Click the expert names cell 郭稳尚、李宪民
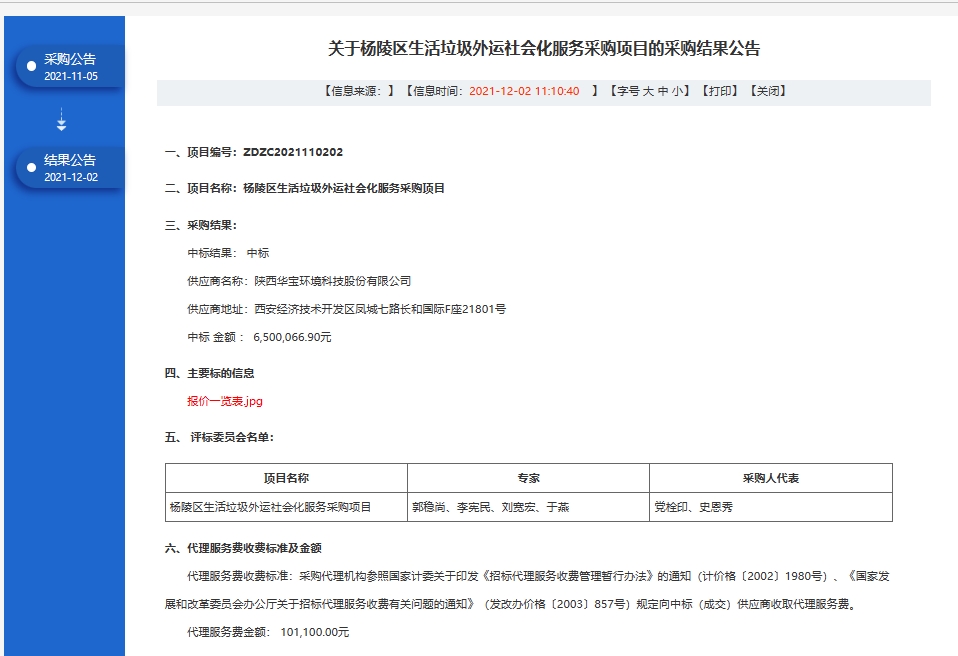Image resolution: width=958 pixels, height=656 pixels. [x=490, y=507]
